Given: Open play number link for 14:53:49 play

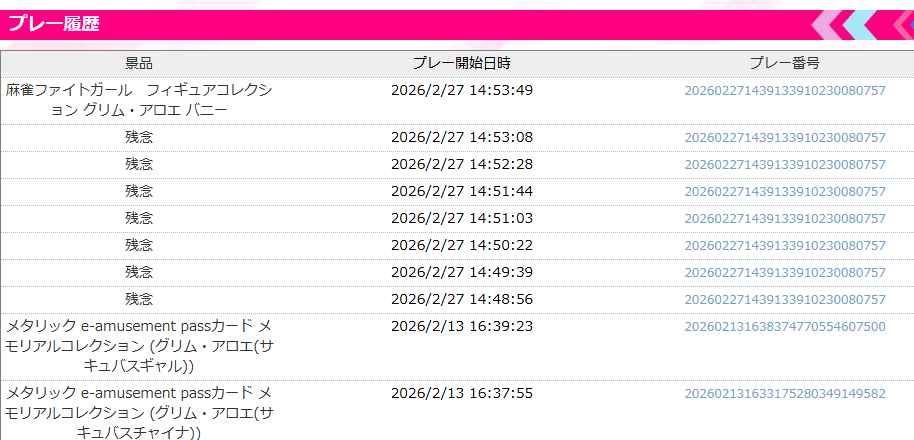Looking at the screenshot, I should tap(784, 90).
